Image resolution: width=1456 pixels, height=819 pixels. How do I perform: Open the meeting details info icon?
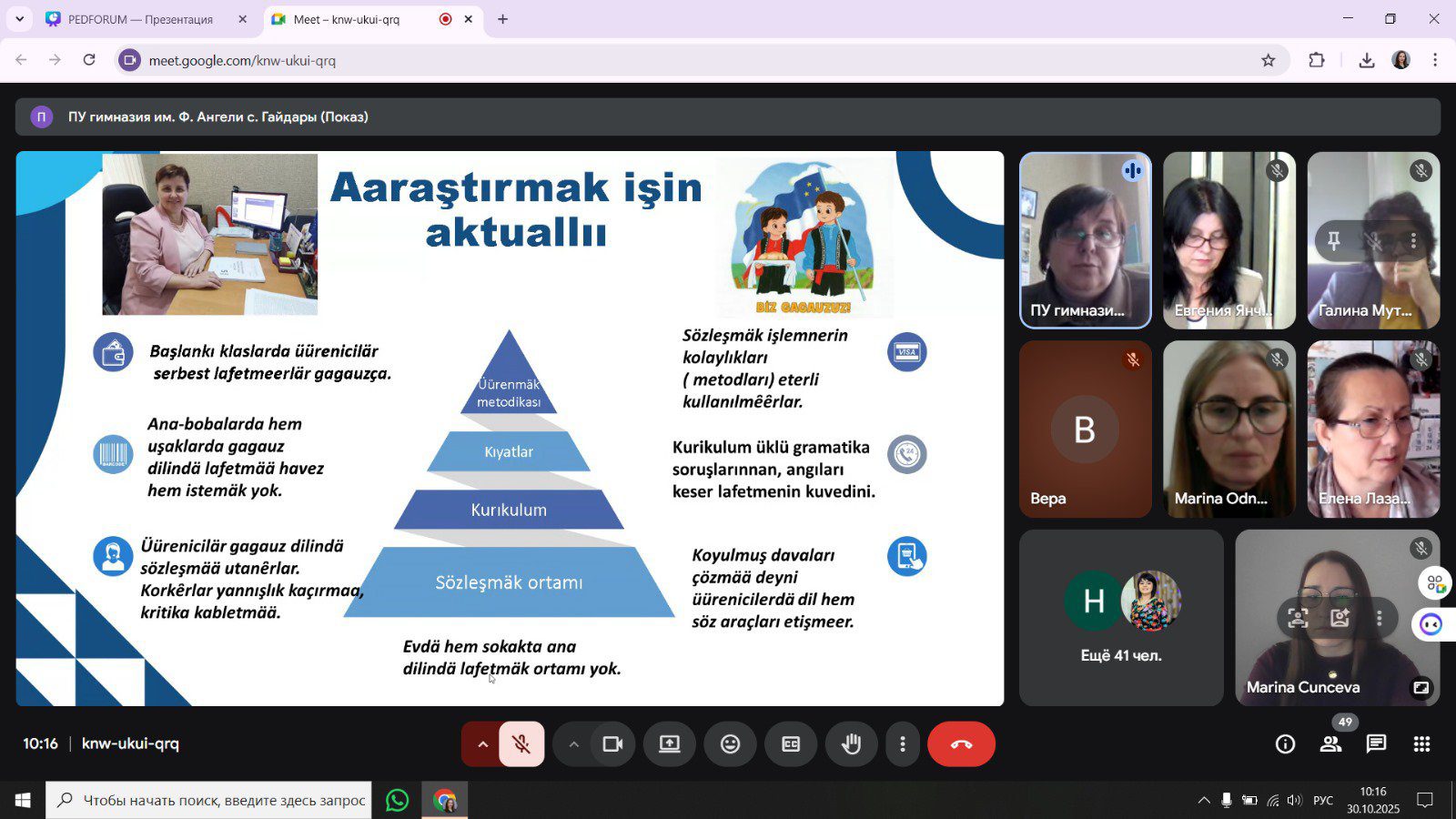(x=1285, y=744)
